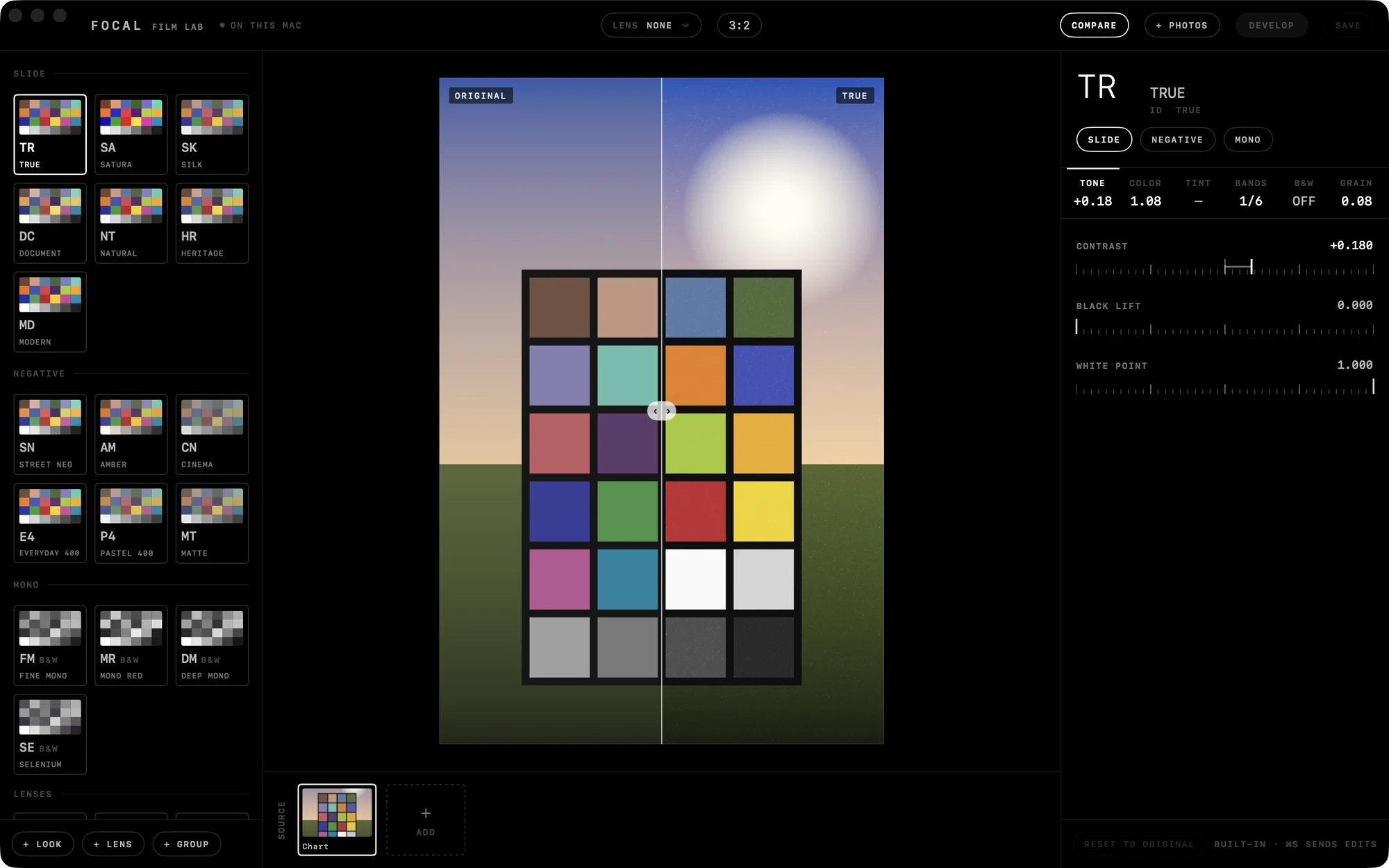Apply the HR Heritage preset
Screen dimensions: 1389x868
point(212,223)
